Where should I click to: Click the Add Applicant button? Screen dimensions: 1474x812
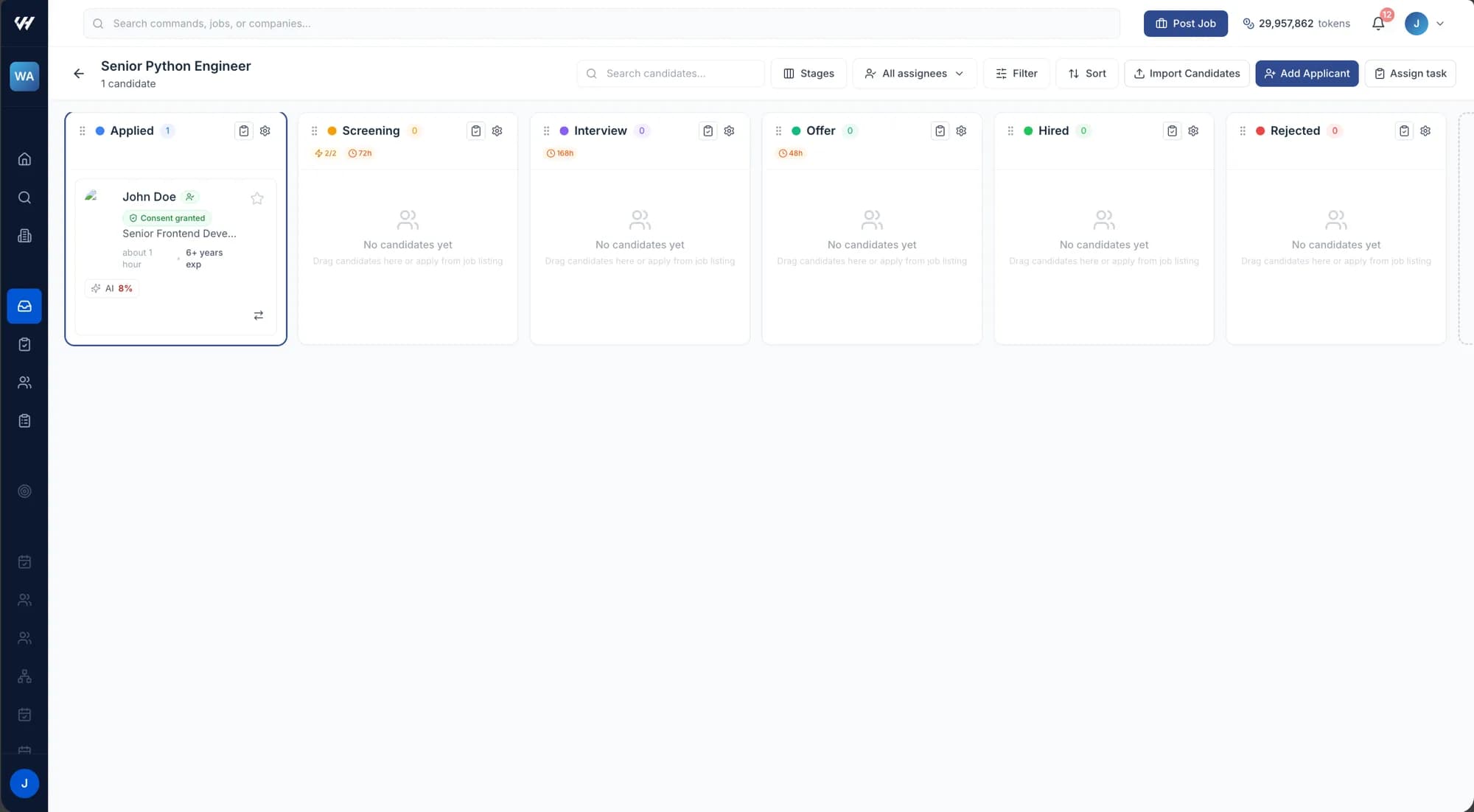pos(1307,74)
